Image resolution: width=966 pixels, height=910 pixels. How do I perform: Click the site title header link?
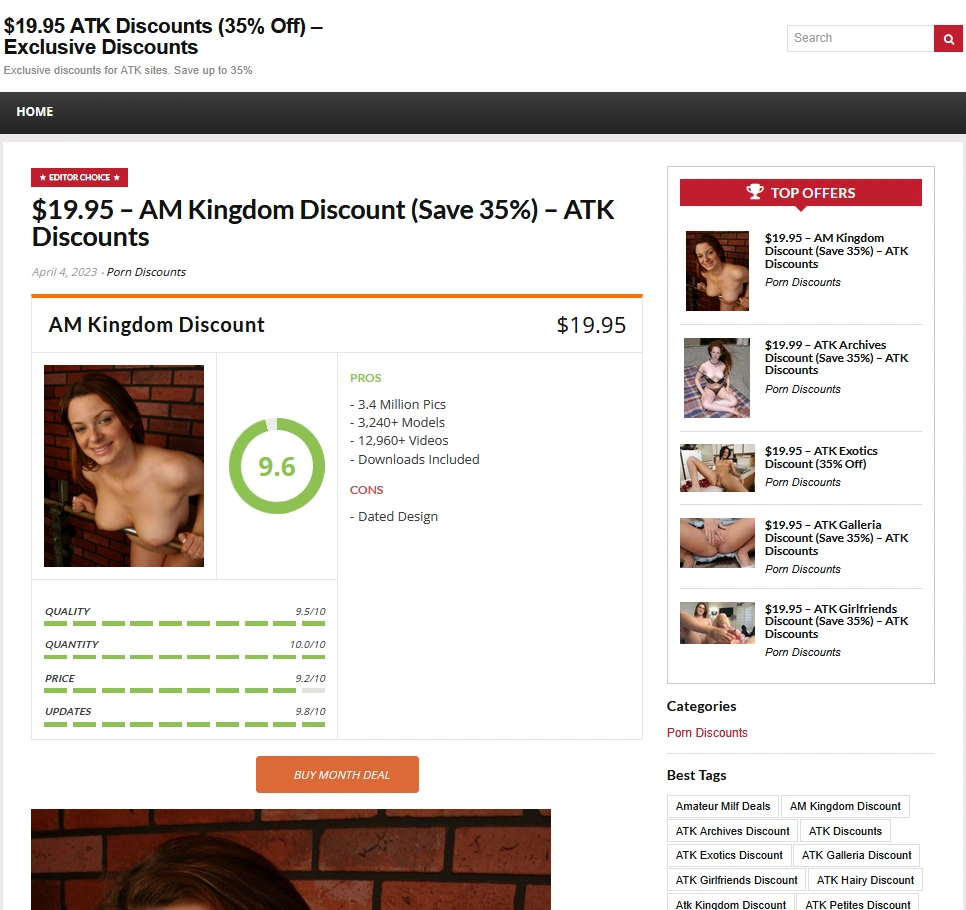pos(163,36)
